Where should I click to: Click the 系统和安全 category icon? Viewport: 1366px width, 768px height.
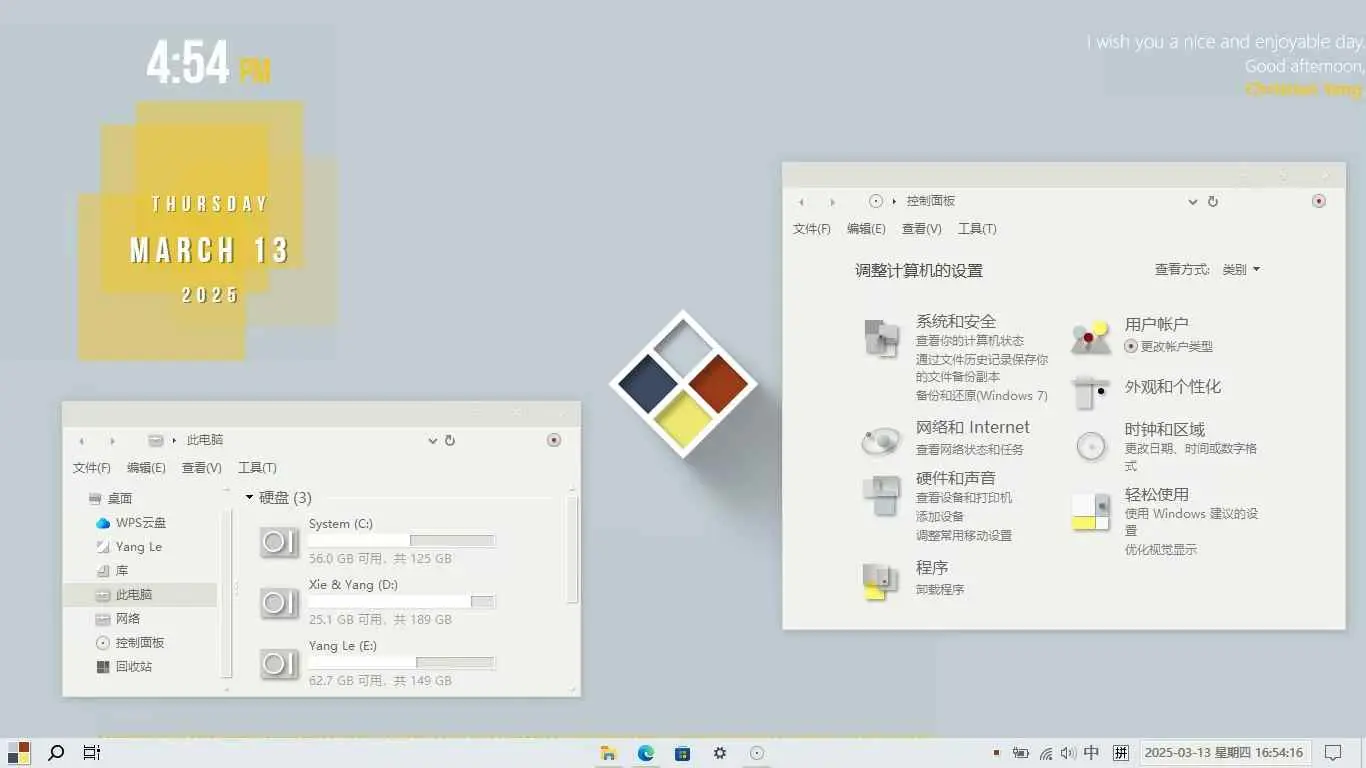tap(881, 339)
